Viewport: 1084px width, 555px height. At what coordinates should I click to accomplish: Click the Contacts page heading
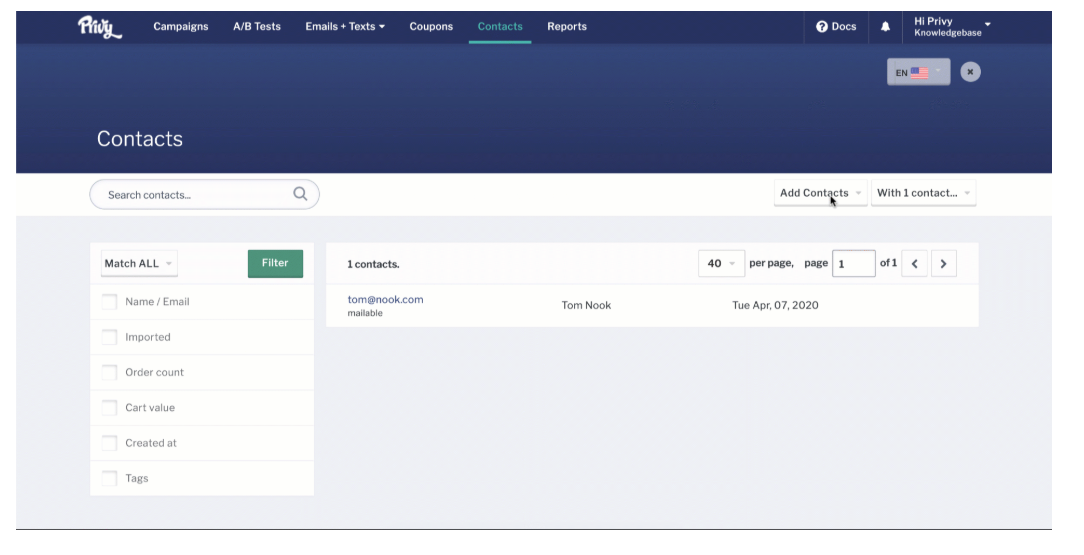(x=140, y=139)
